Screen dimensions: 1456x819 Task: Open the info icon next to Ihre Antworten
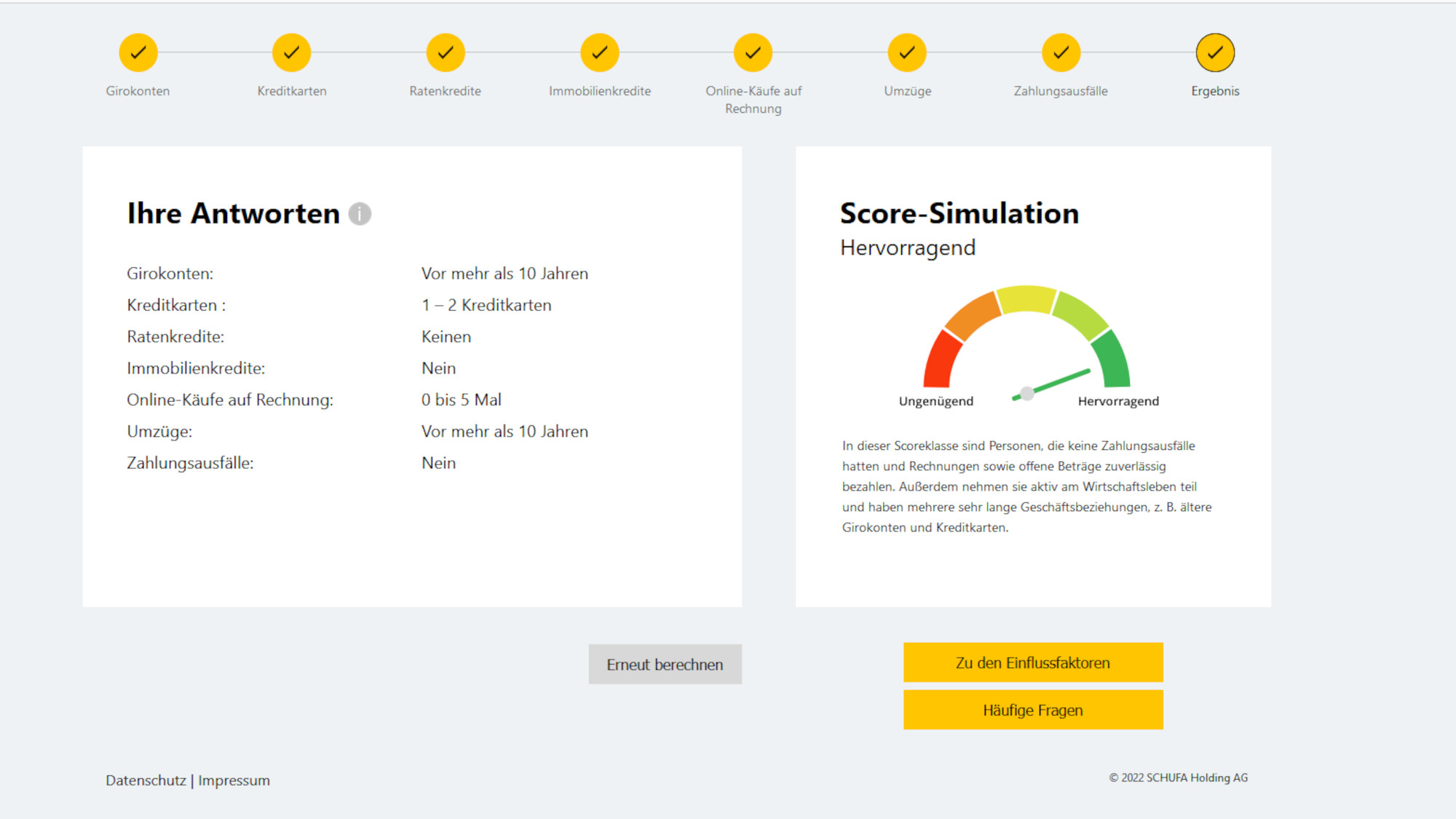click(360, 213)
